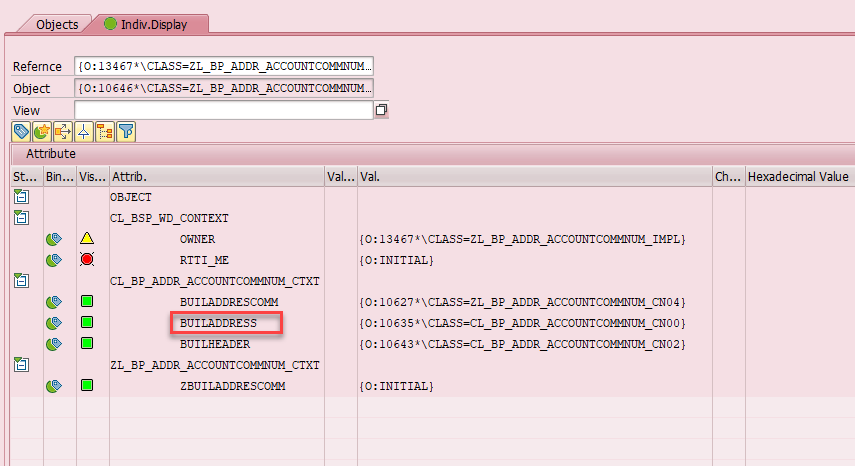Click green square icon for BUILHEADER
The height and width of the screenshot is (466, 855).
point(87,343)
